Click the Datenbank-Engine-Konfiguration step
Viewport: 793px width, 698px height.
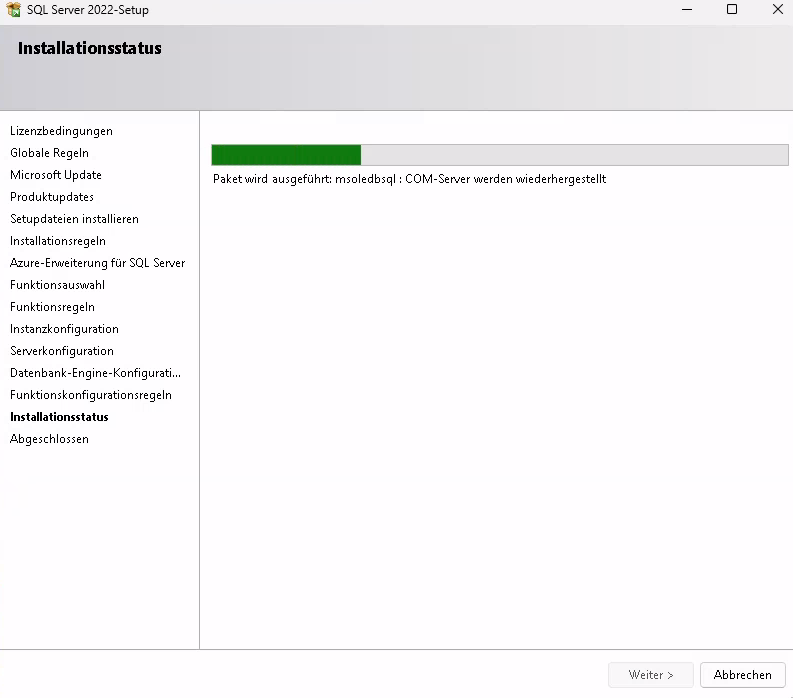pos(95,373)
